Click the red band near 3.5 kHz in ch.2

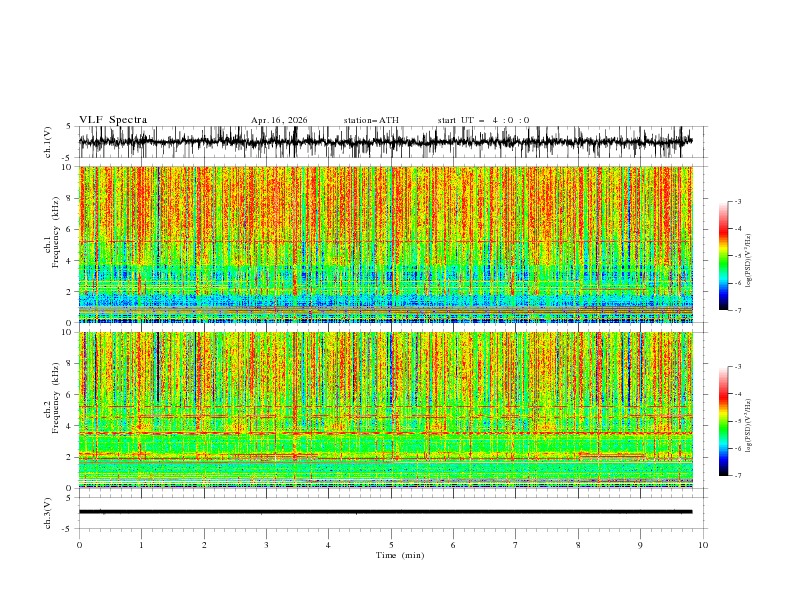coord(386,433)
